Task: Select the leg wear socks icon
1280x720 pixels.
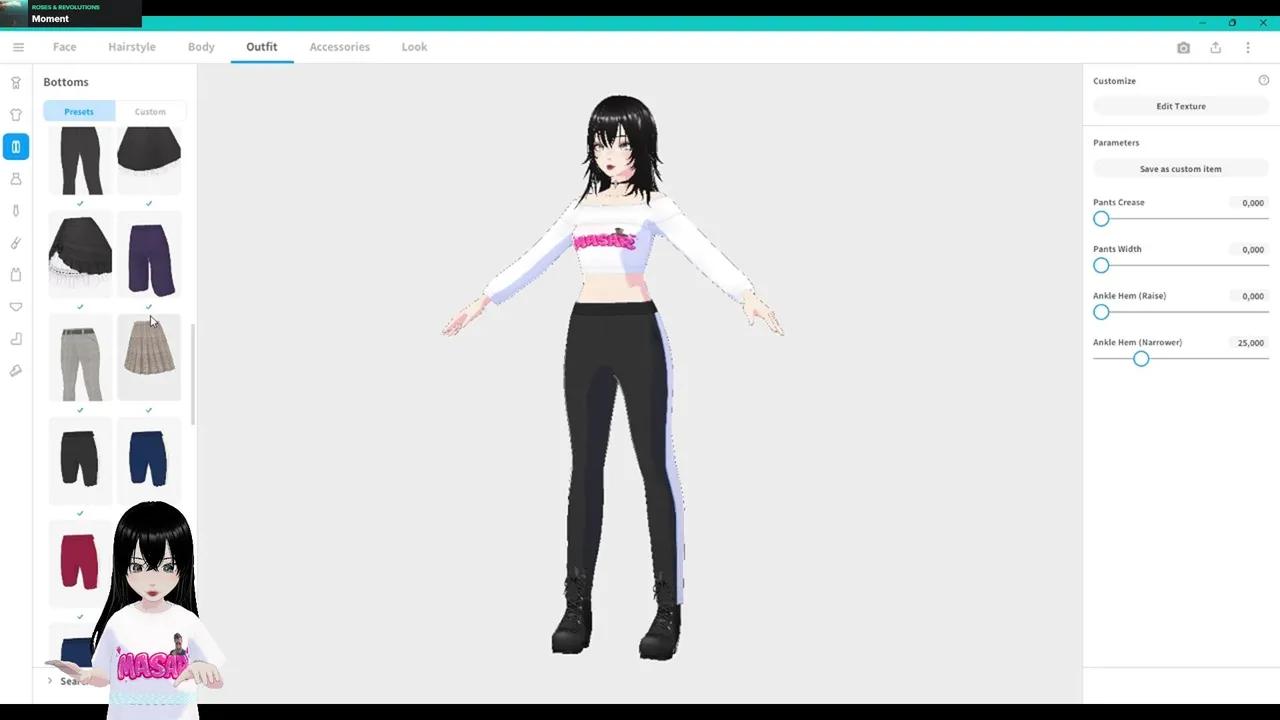Action: [x=16, y=339]
